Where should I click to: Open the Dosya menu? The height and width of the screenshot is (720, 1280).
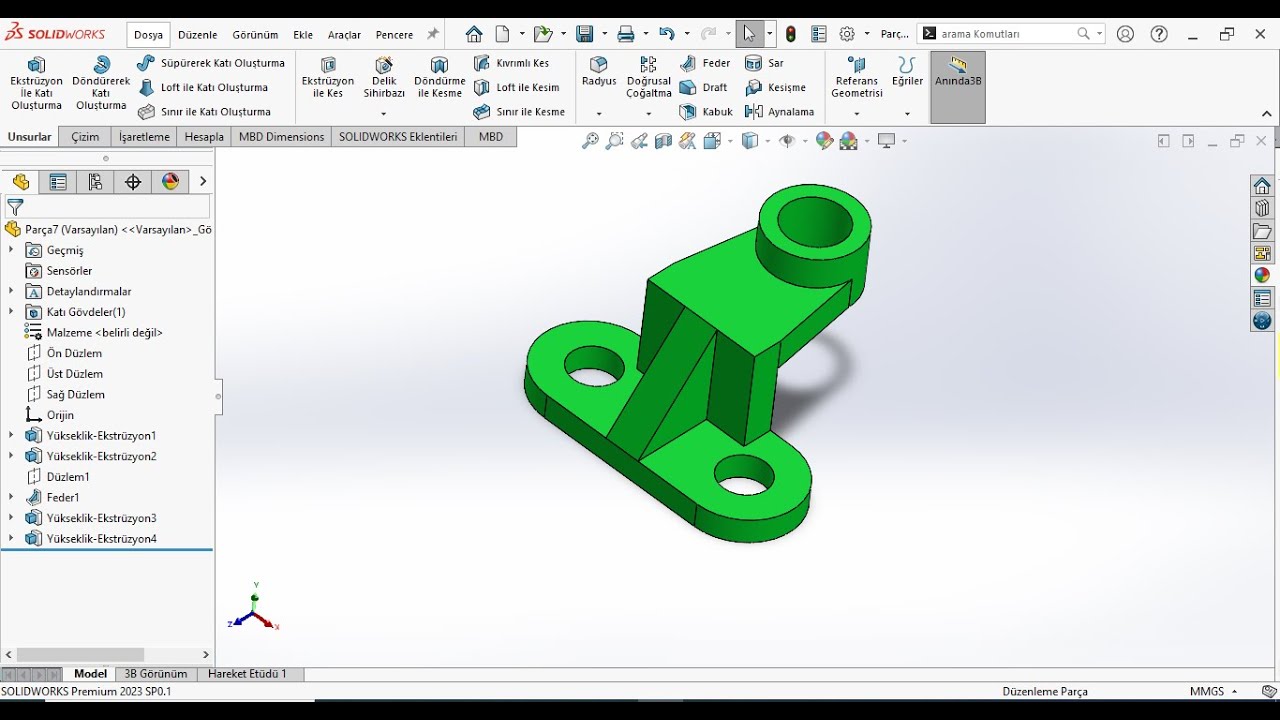pos(148,35)
